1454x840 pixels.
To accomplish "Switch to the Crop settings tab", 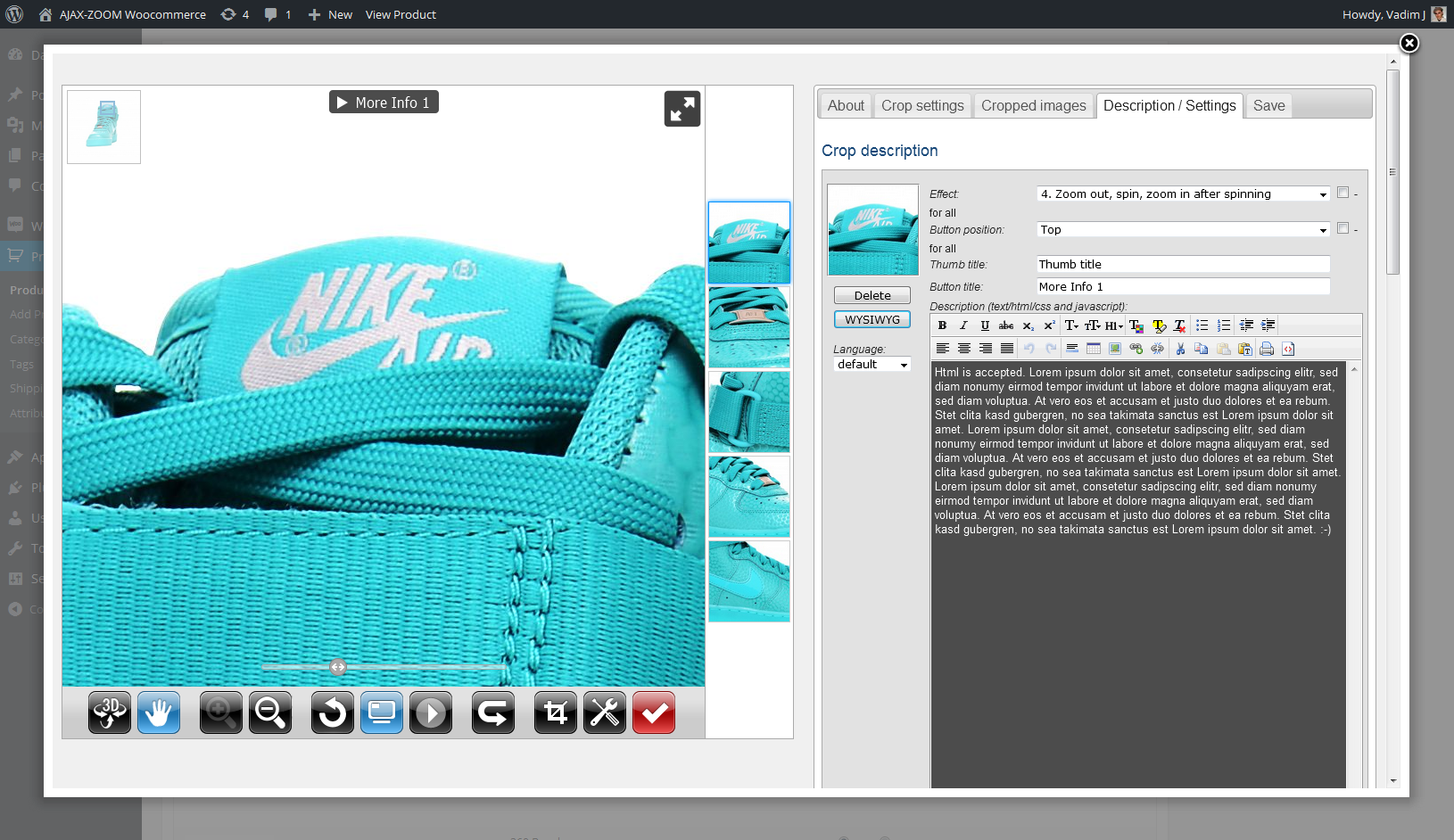I will 922,105.
